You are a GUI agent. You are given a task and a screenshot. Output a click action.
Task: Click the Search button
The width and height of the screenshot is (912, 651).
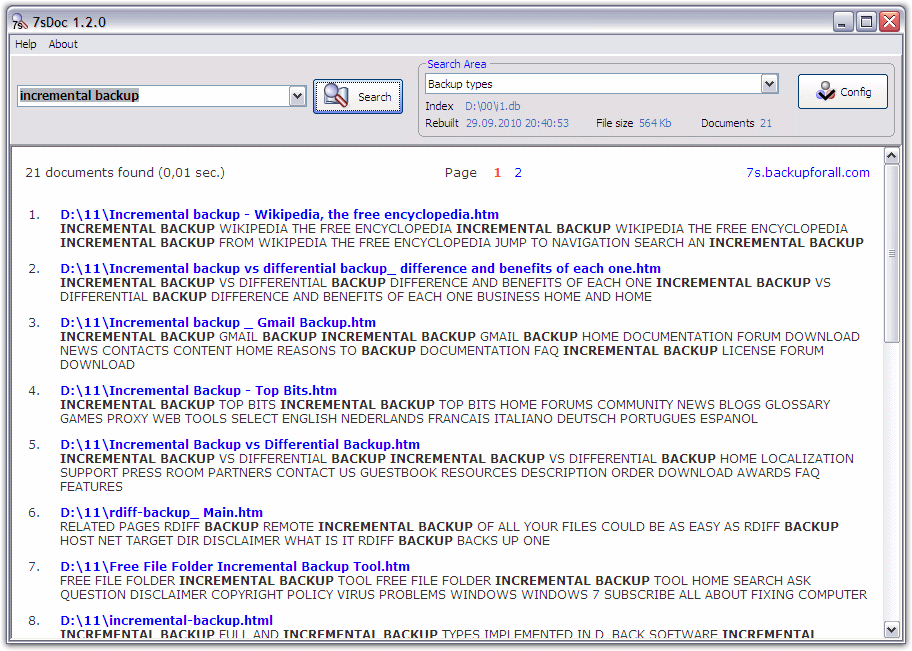tap(358, 96)
